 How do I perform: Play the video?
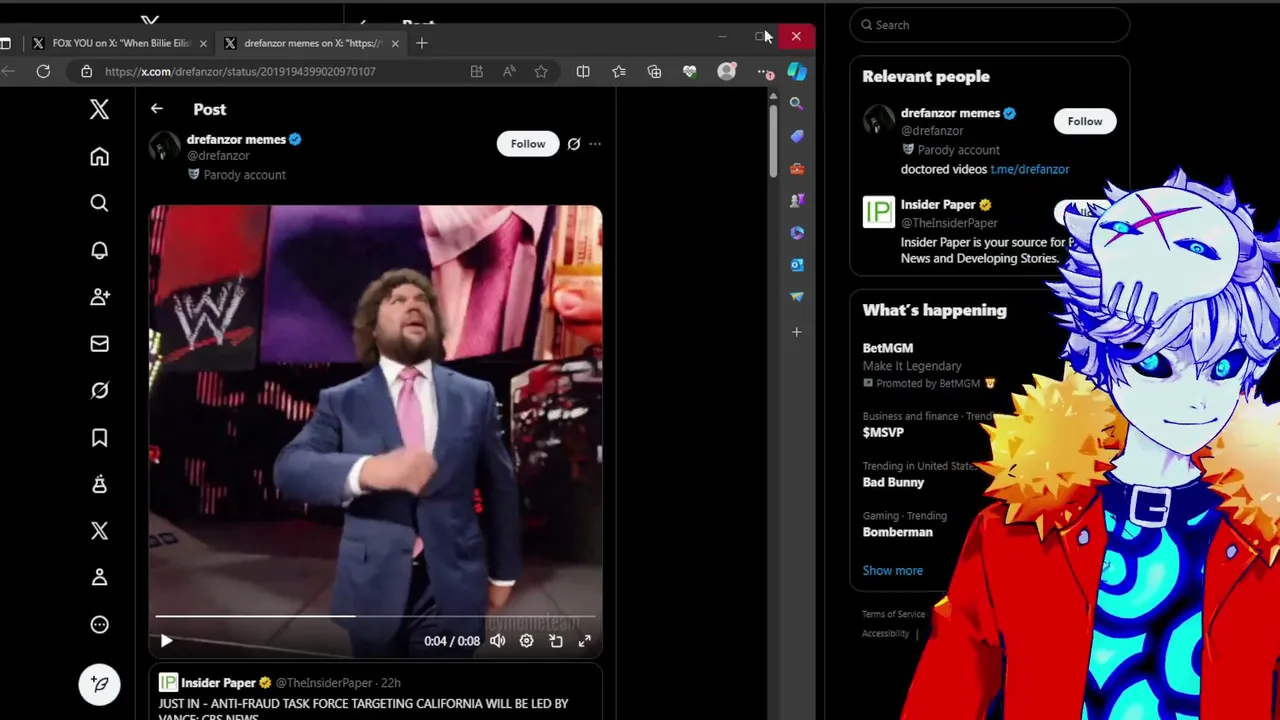pos(166,641)
